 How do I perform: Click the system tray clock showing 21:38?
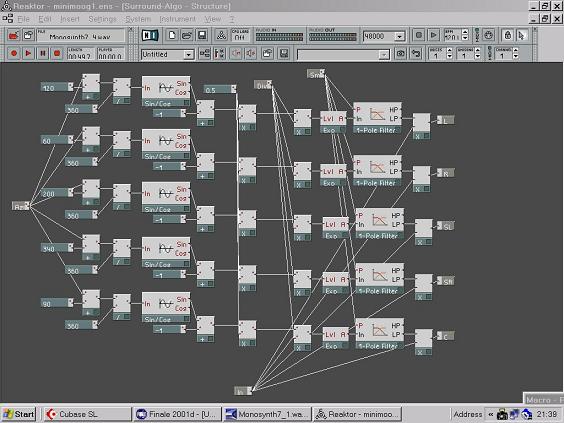[546, 414]
